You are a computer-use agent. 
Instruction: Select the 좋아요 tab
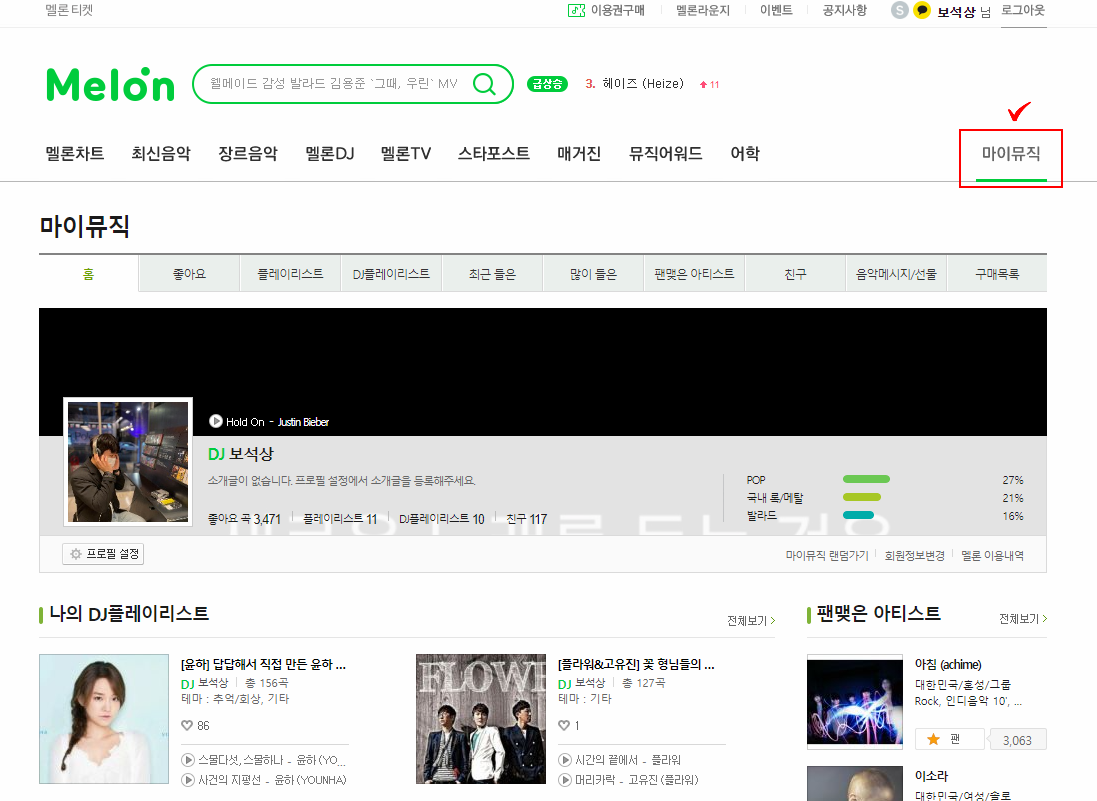click(190, 274)
